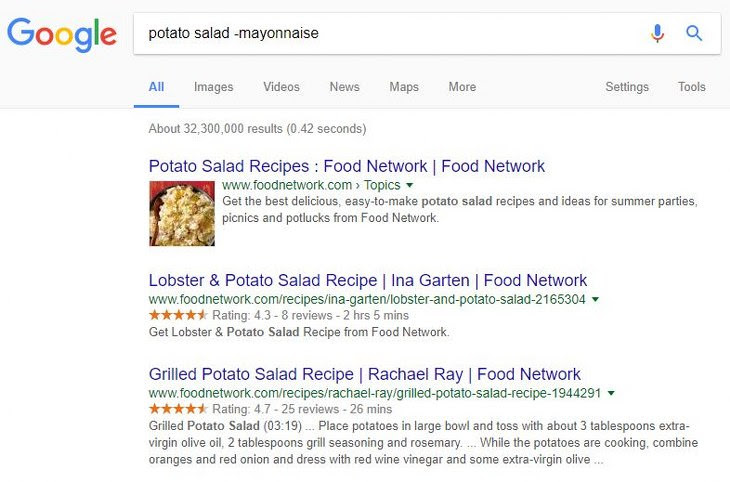Switch to the Images tab

click(x=214, y=87)
